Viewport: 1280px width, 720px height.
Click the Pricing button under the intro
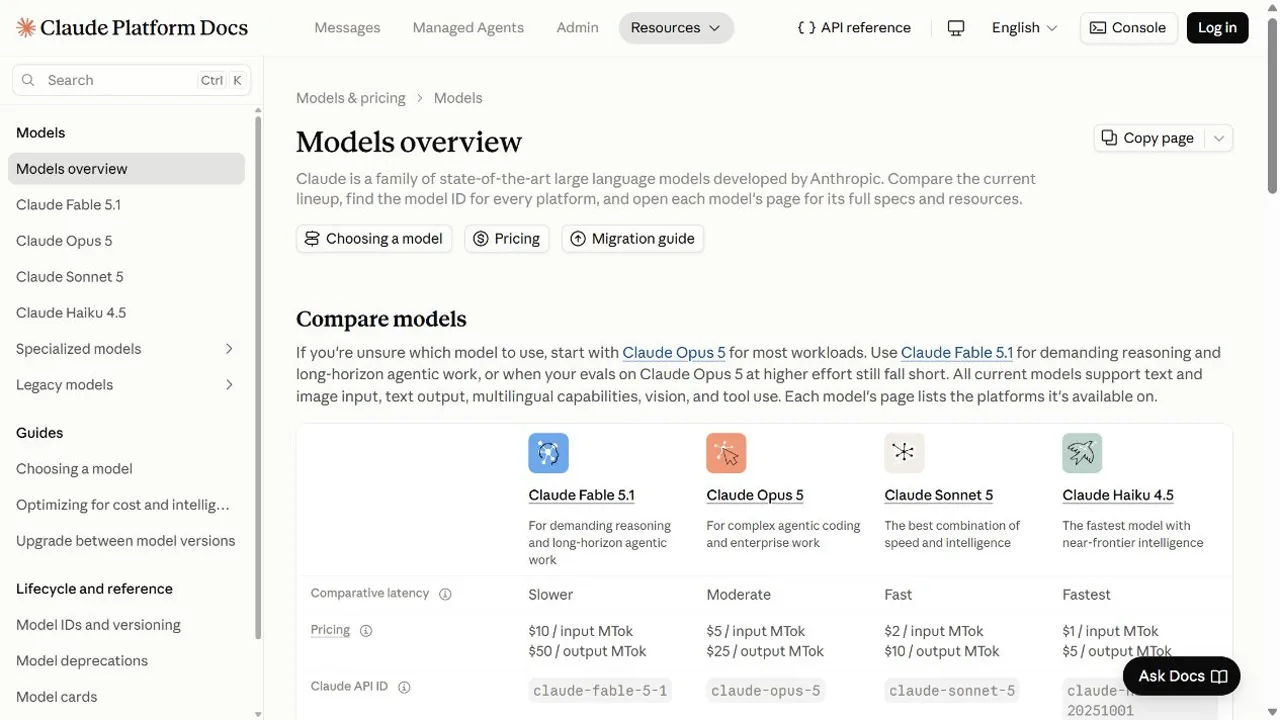click(507, 239)
